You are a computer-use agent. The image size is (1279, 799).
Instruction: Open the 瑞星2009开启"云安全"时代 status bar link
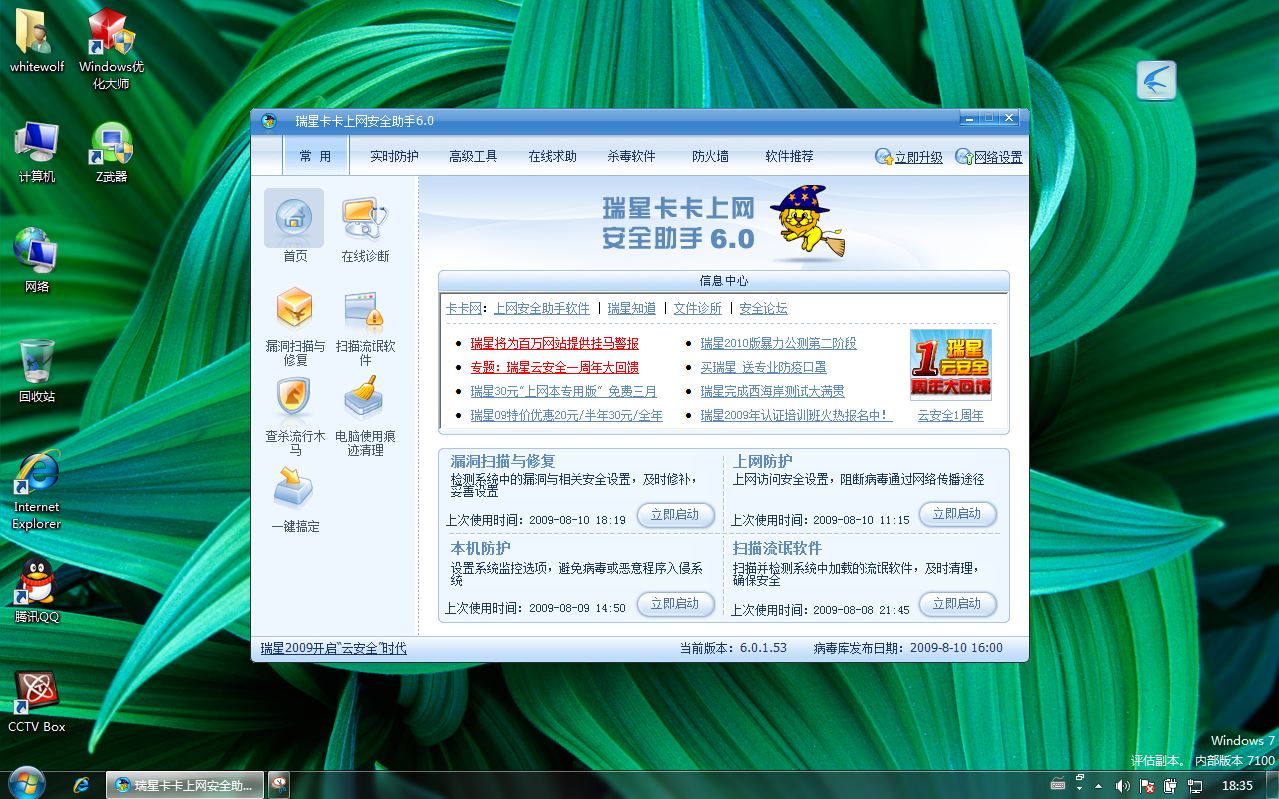click(x=334, y=648)
